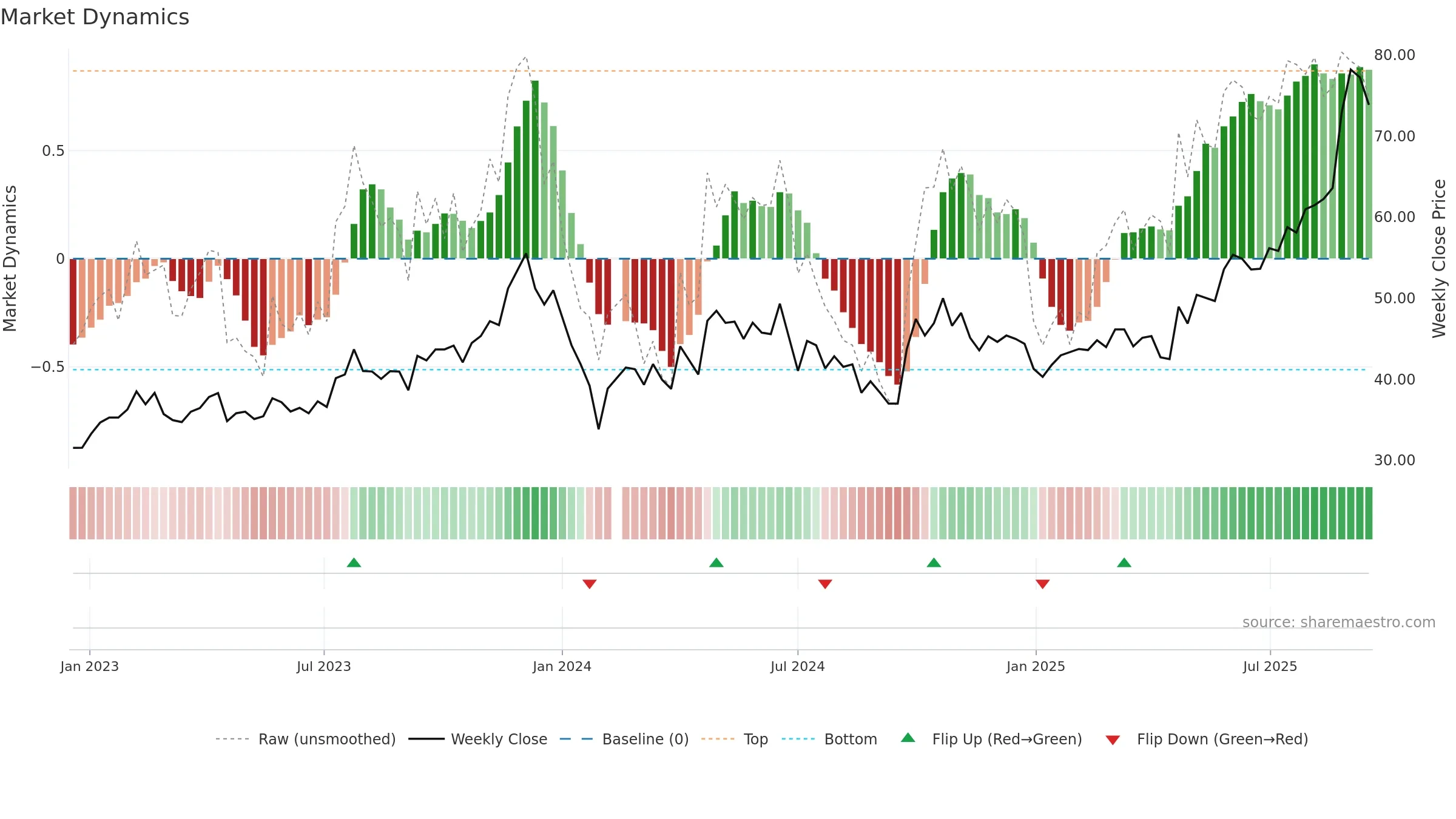Click the first red heatmap cell at left end

point(73,513)
